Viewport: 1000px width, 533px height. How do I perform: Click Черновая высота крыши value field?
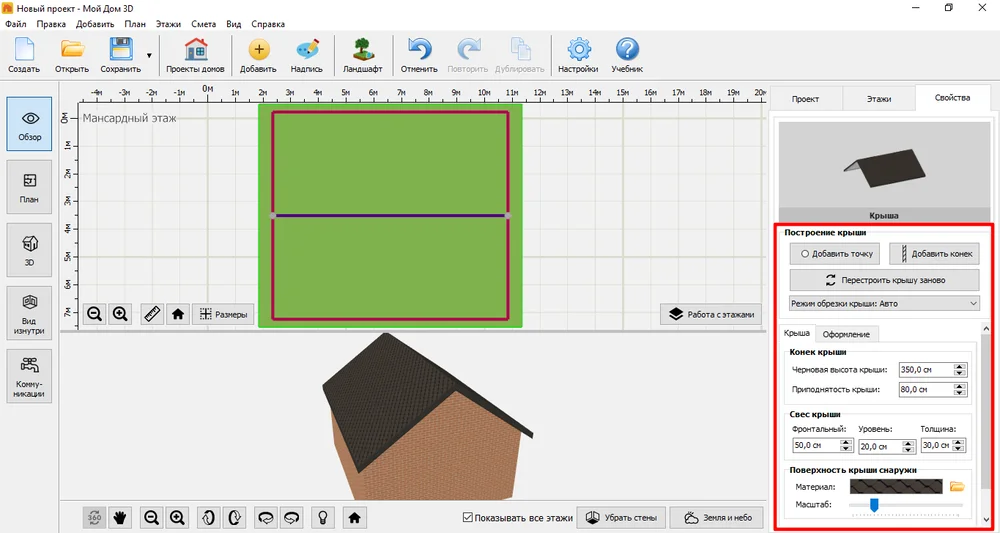point(927,370)
